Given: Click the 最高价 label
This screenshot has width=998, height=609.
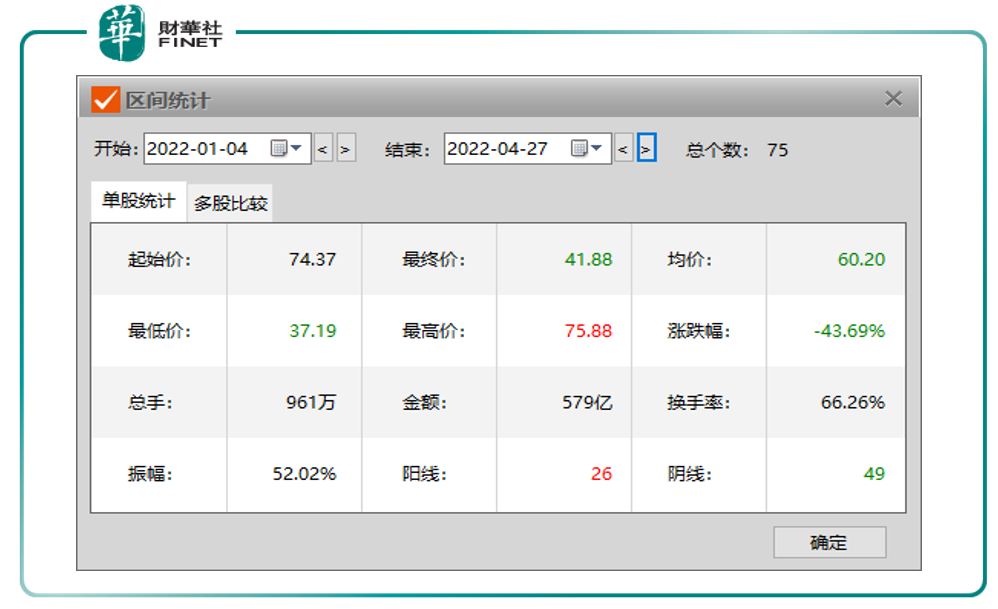Looking at the screenshot, I should pyautogui.click(x=433, y=331).
